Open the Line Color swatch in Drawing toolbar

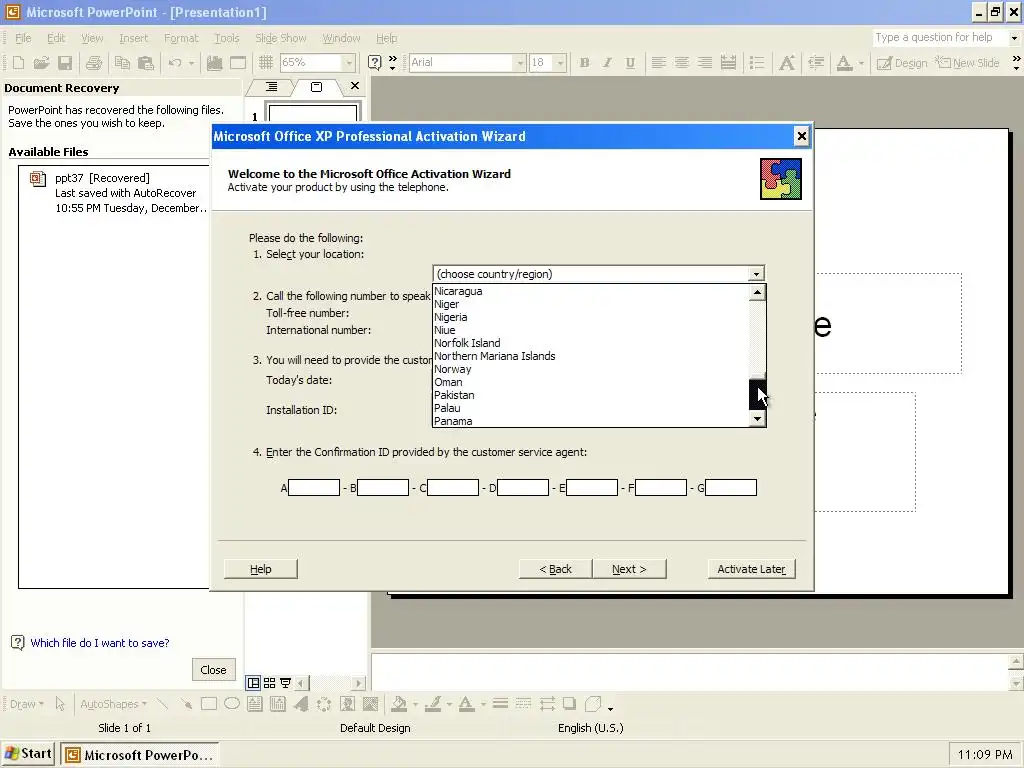point(432,704)
